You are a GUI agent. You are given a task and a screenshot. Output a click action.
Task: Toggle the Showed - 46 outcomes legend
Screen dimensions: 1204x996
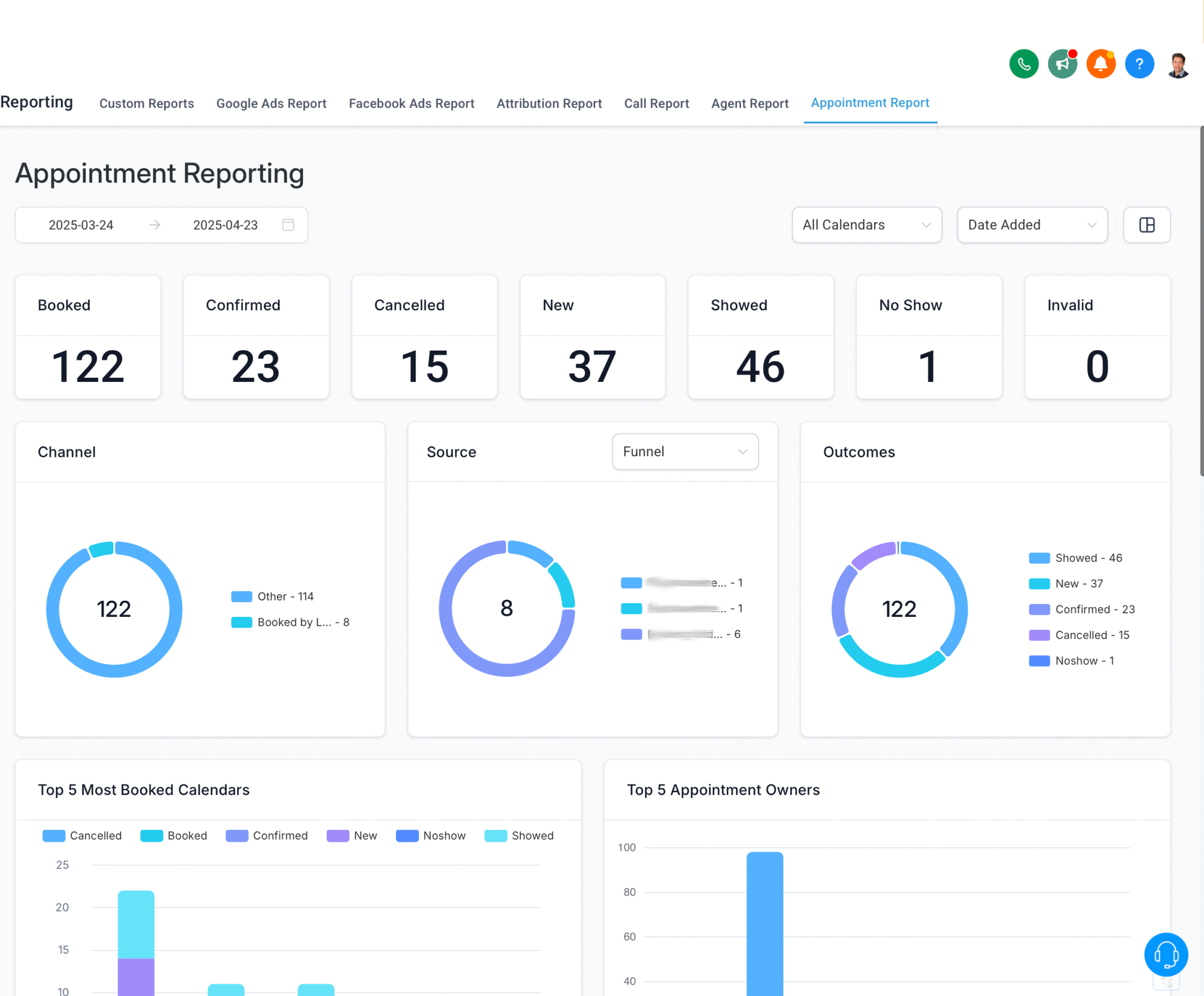point(1075,558)
